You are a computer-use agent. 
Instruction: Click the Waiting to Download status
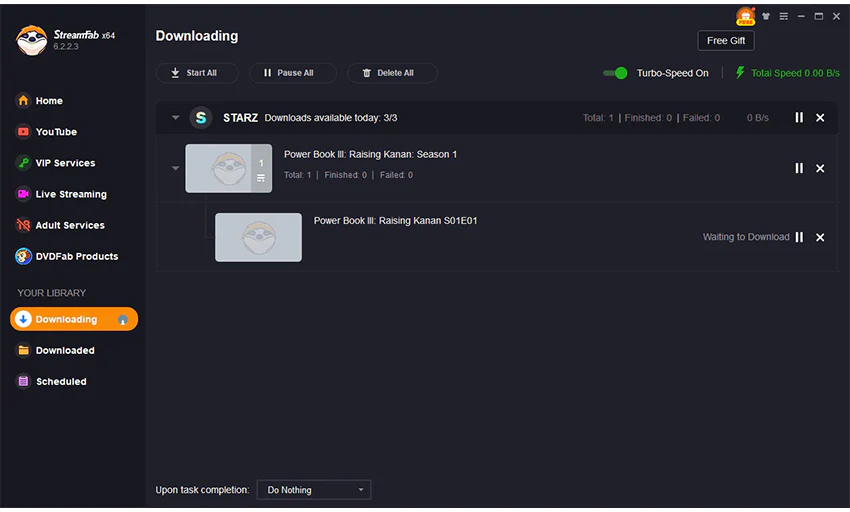pyautogui.click(x=746, y=237)
